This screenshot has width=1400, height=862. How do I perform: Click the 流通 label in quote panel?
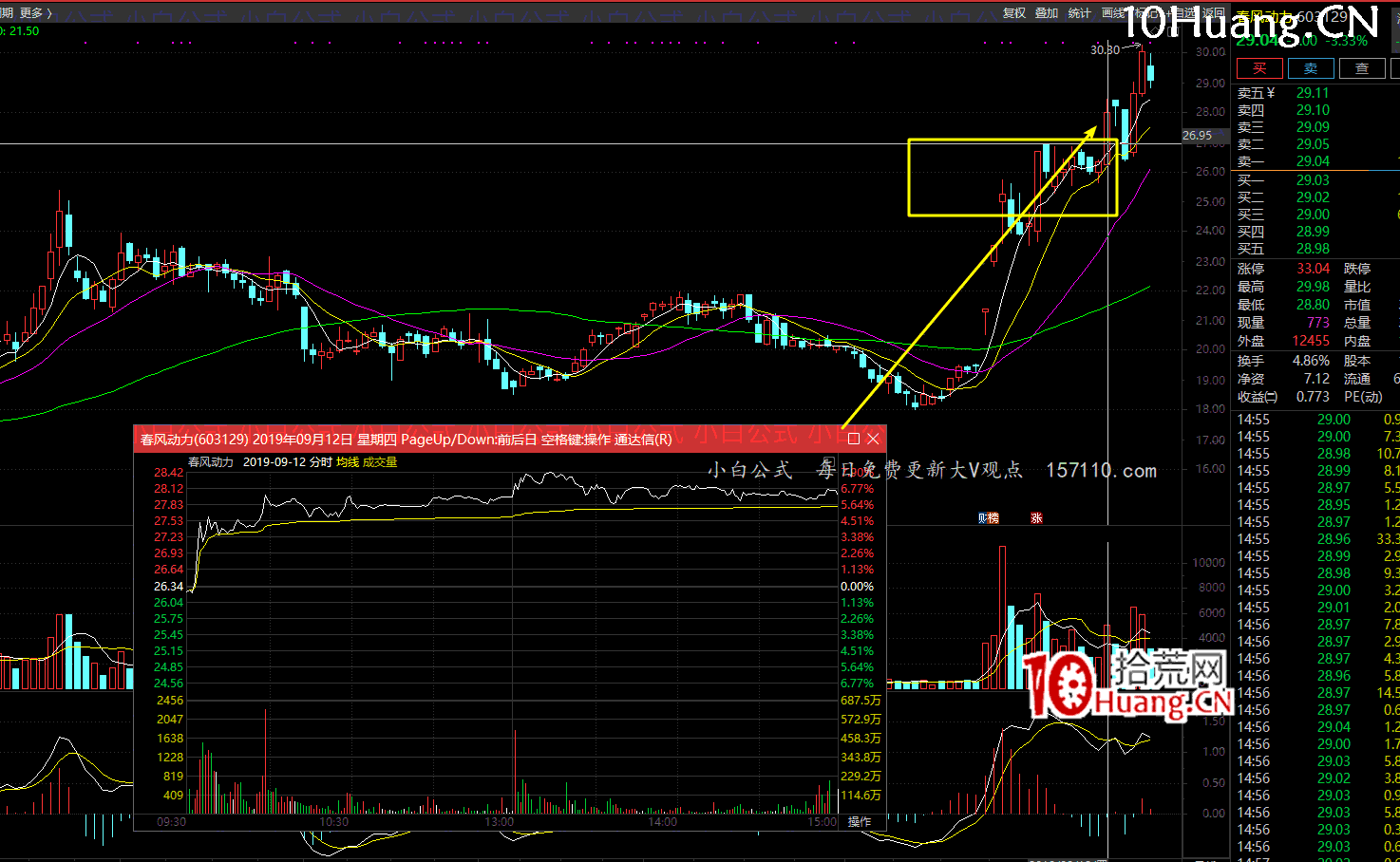(1357, 379)
